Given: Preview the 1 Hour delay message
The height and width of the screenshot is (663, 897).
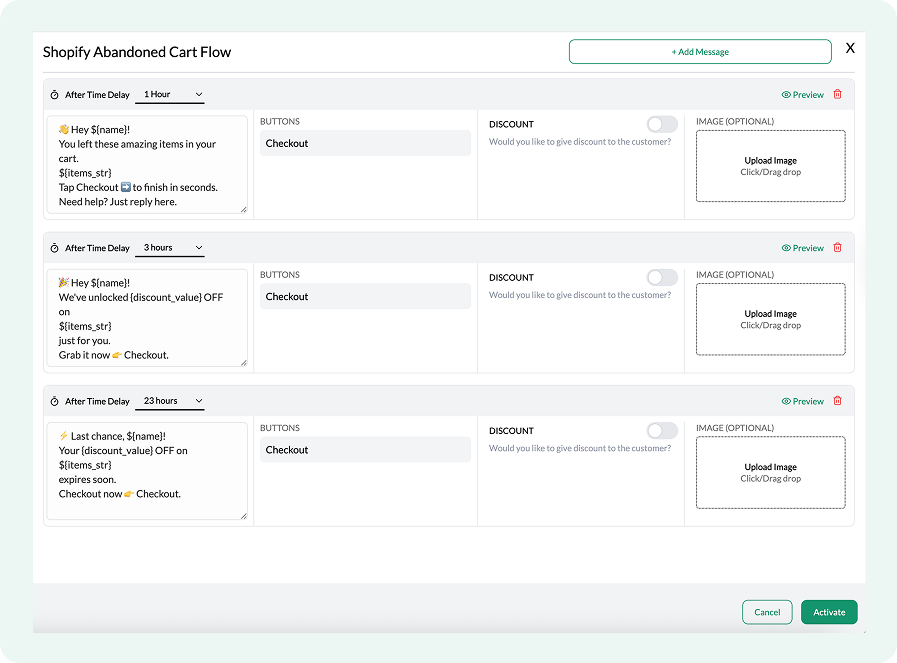Looking at the screenshot, I should click(803, 95).
